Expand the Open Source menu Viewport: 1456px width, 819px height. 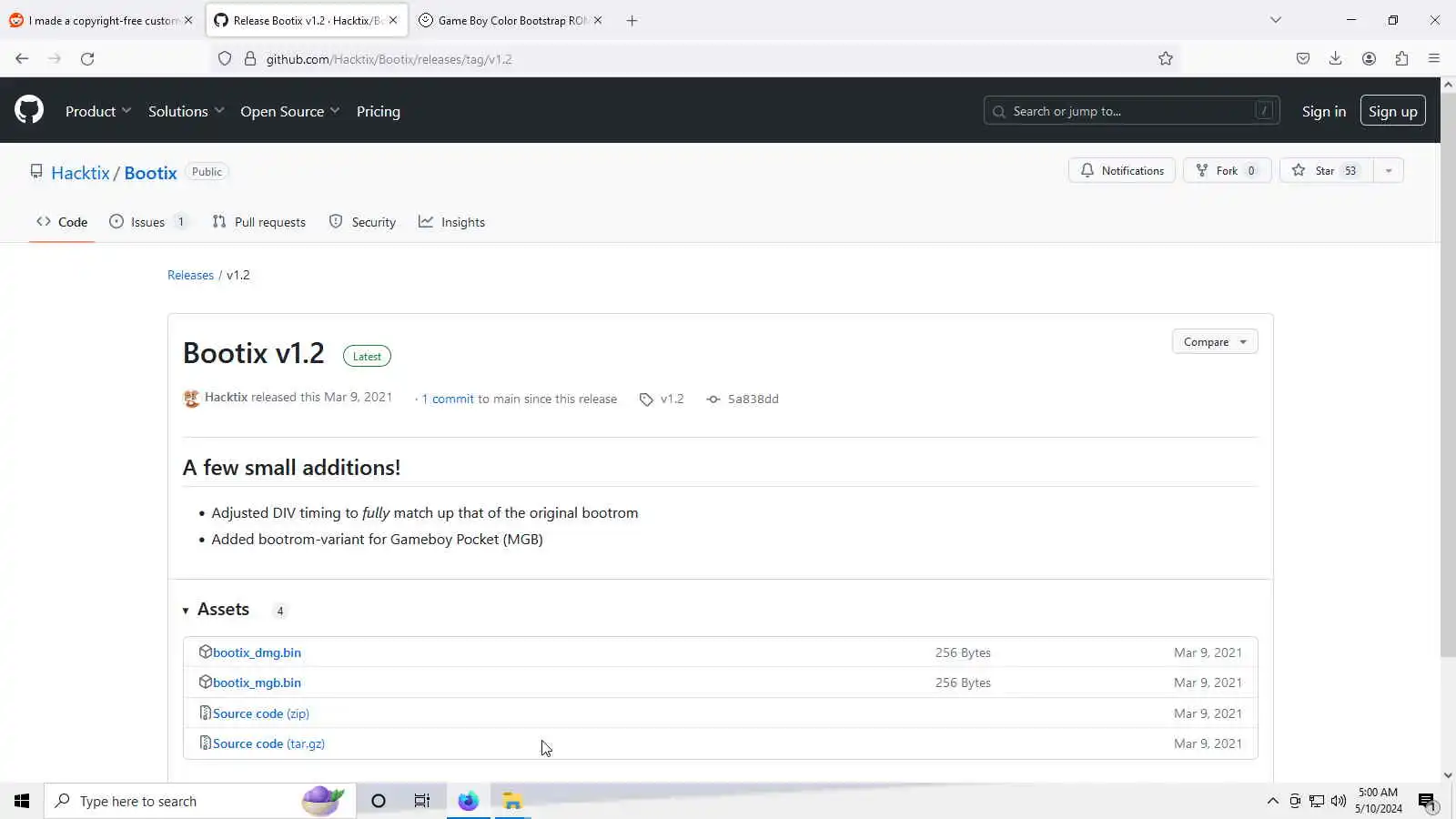[289, 111]
